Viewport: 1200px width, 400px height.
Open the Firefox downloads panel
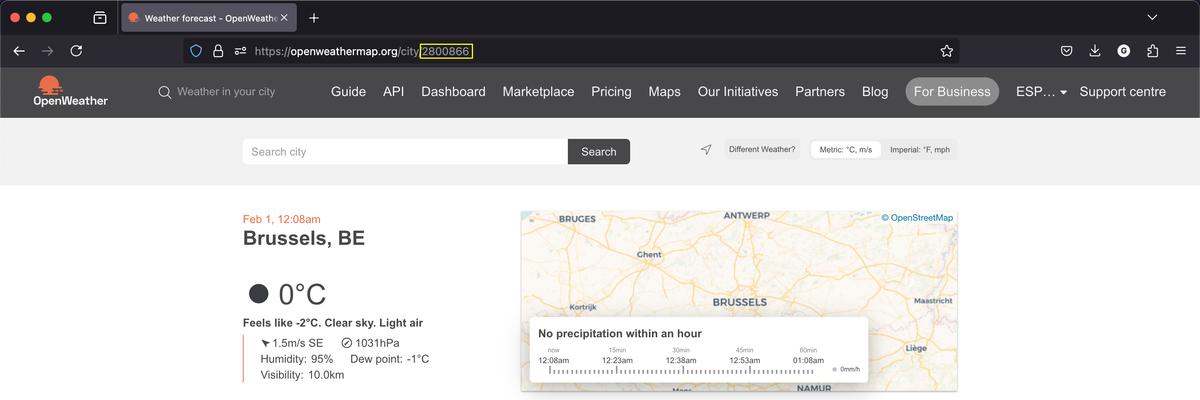pos(1095,51)
